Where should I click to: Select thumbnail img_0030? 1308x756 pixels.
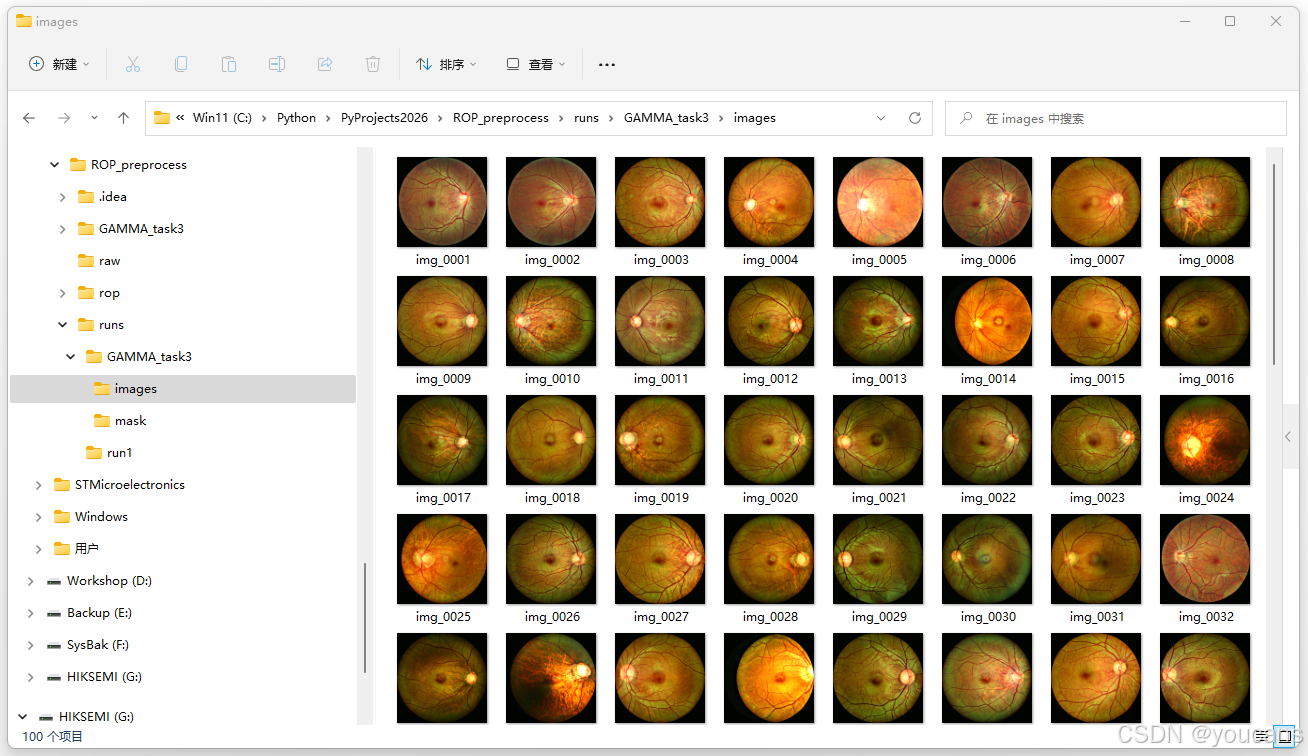coord(987,558)
